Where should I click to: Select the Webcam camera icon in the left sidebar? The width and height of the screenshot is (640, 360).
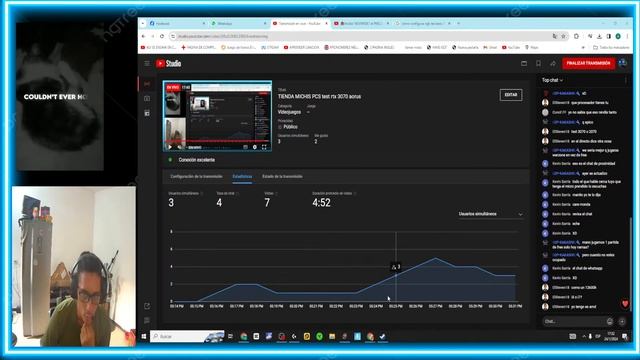click(147, 98)
